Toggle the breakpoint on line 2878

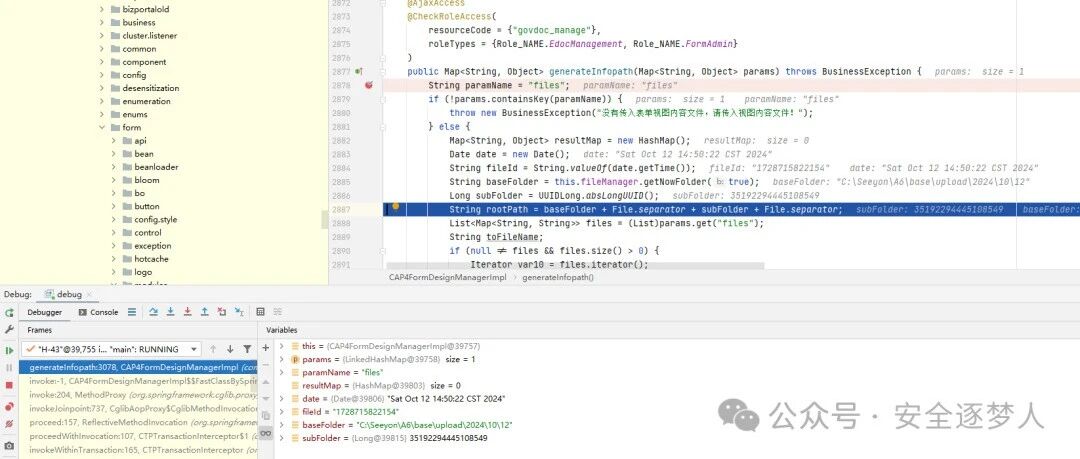(368, 85)
